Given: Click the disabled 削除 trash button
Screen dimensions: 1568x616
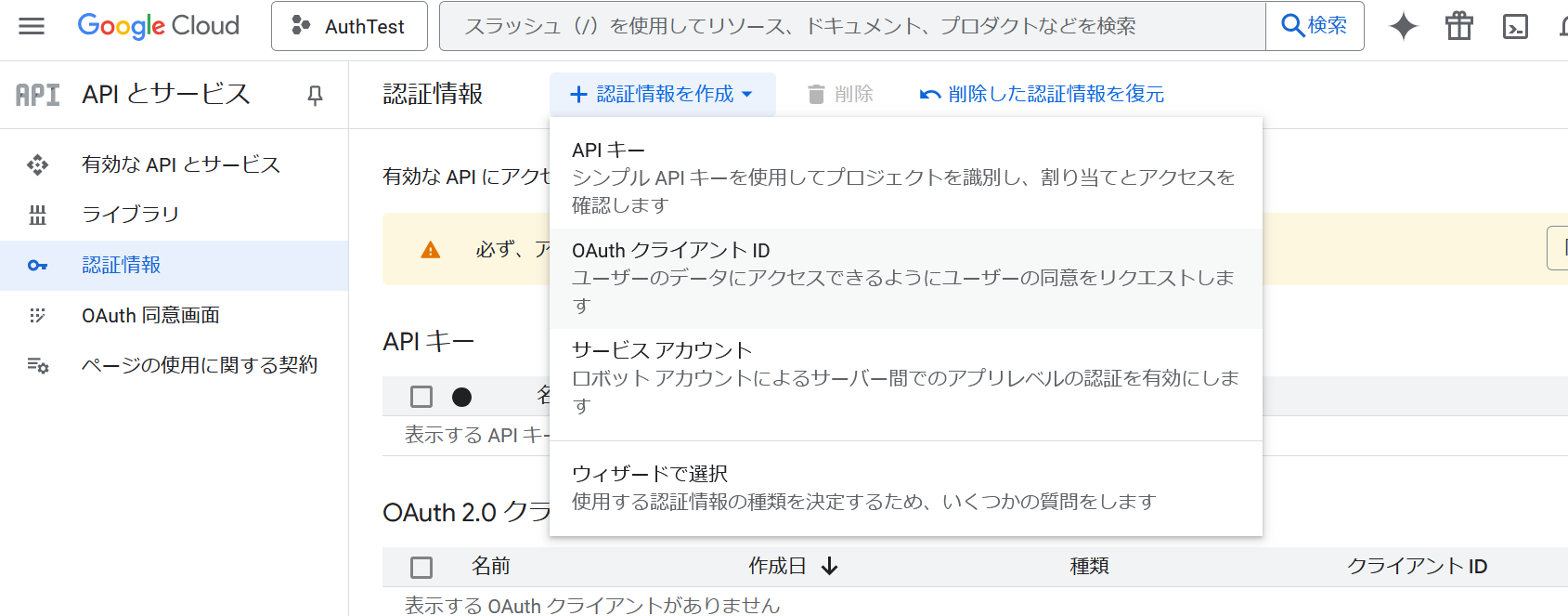Looking at the screenshot, I should (x=840, y=94).
